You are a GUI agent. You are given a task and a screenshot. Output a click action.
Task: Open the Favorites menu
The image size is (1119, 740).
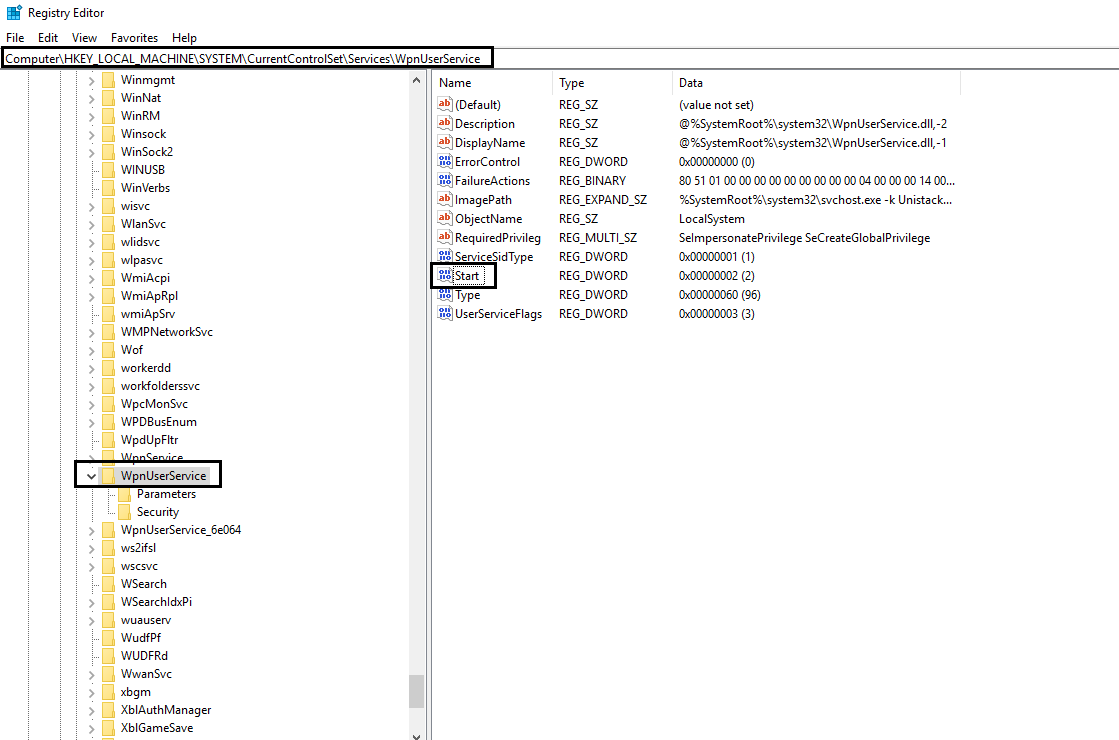(x=134, y=38)
